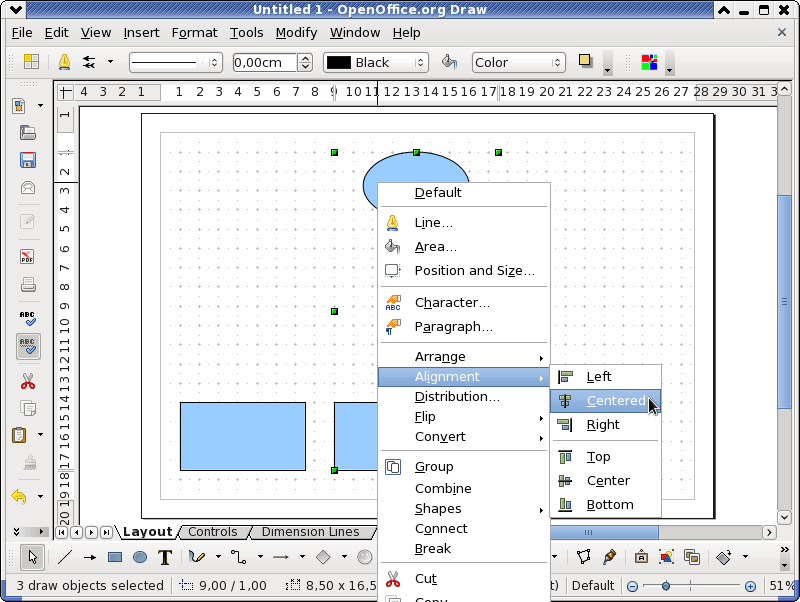Click the Lines and Arrows tool
800x602 pixels.
(x=281, y=557)
